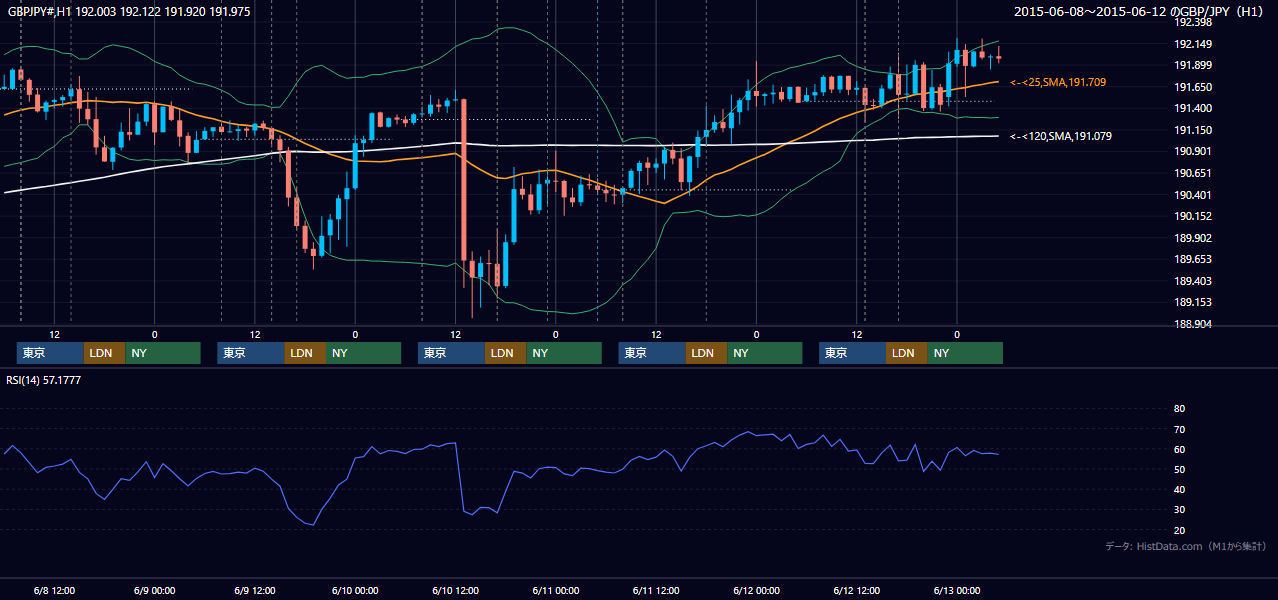
Task: Click the 191.650 price axis label
Action: (x=1193, y=88)
